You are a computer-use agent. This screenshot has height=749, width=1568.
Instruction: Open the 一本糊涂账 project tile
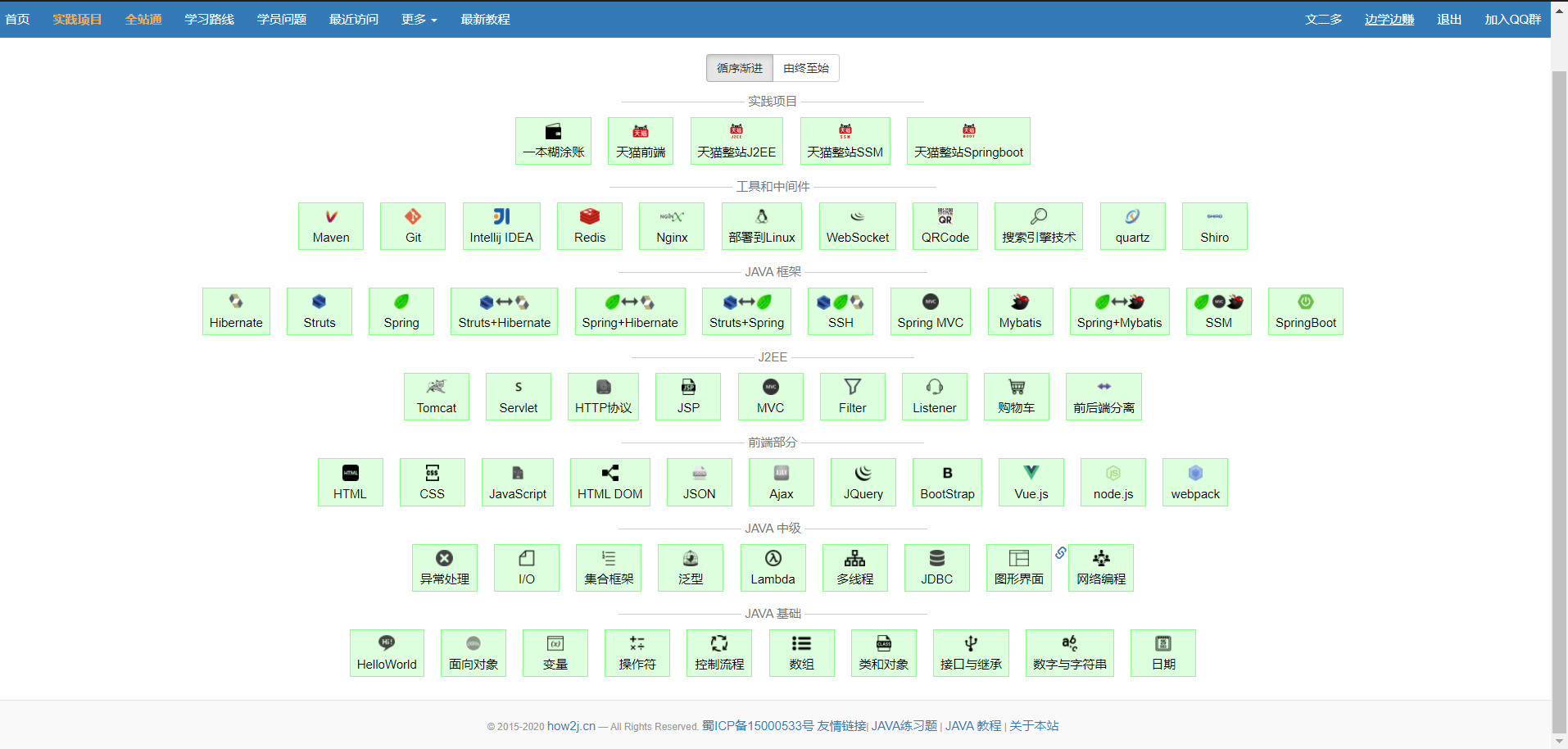coord(554,141)
